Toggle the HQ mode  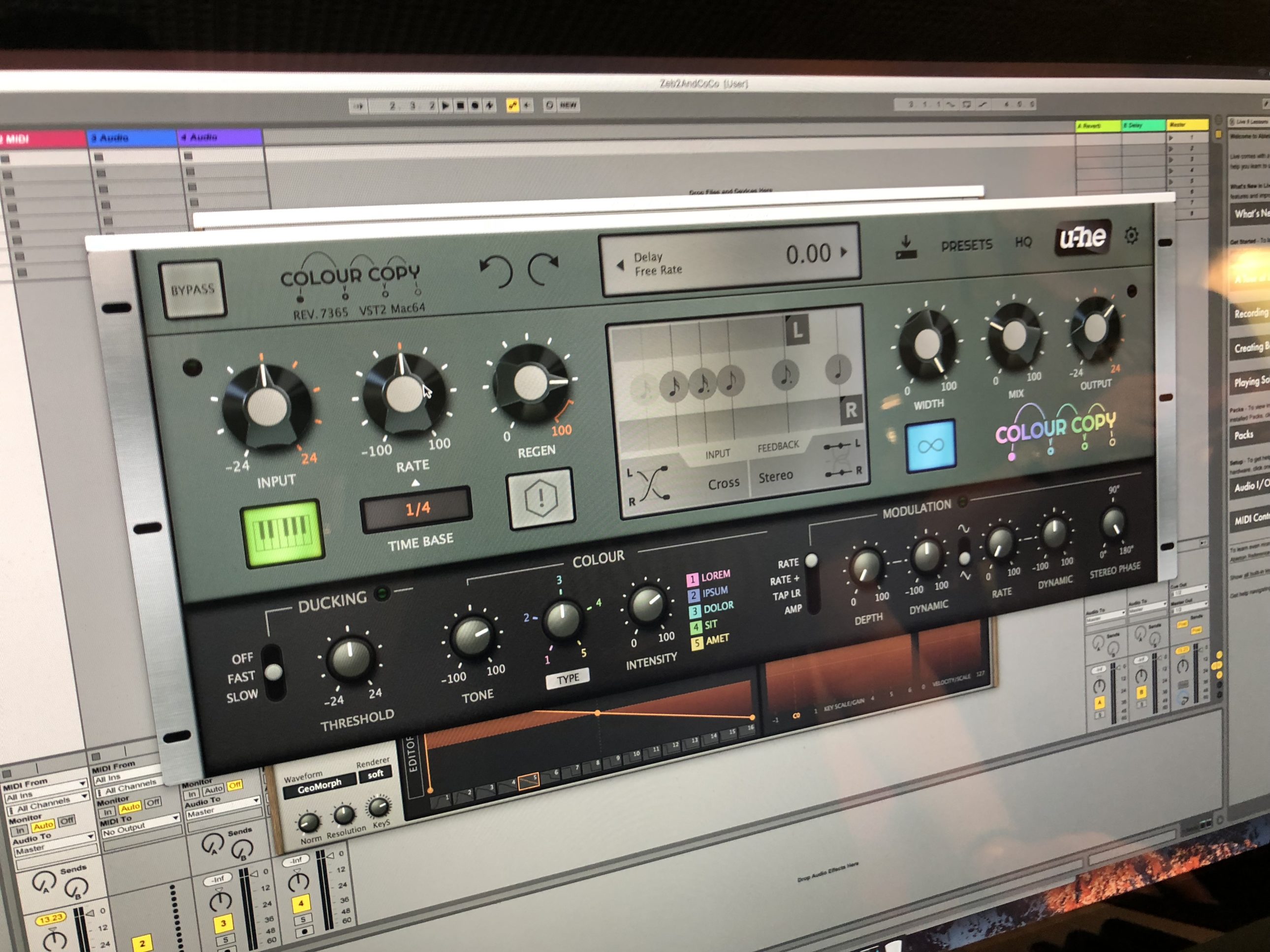1023,242
